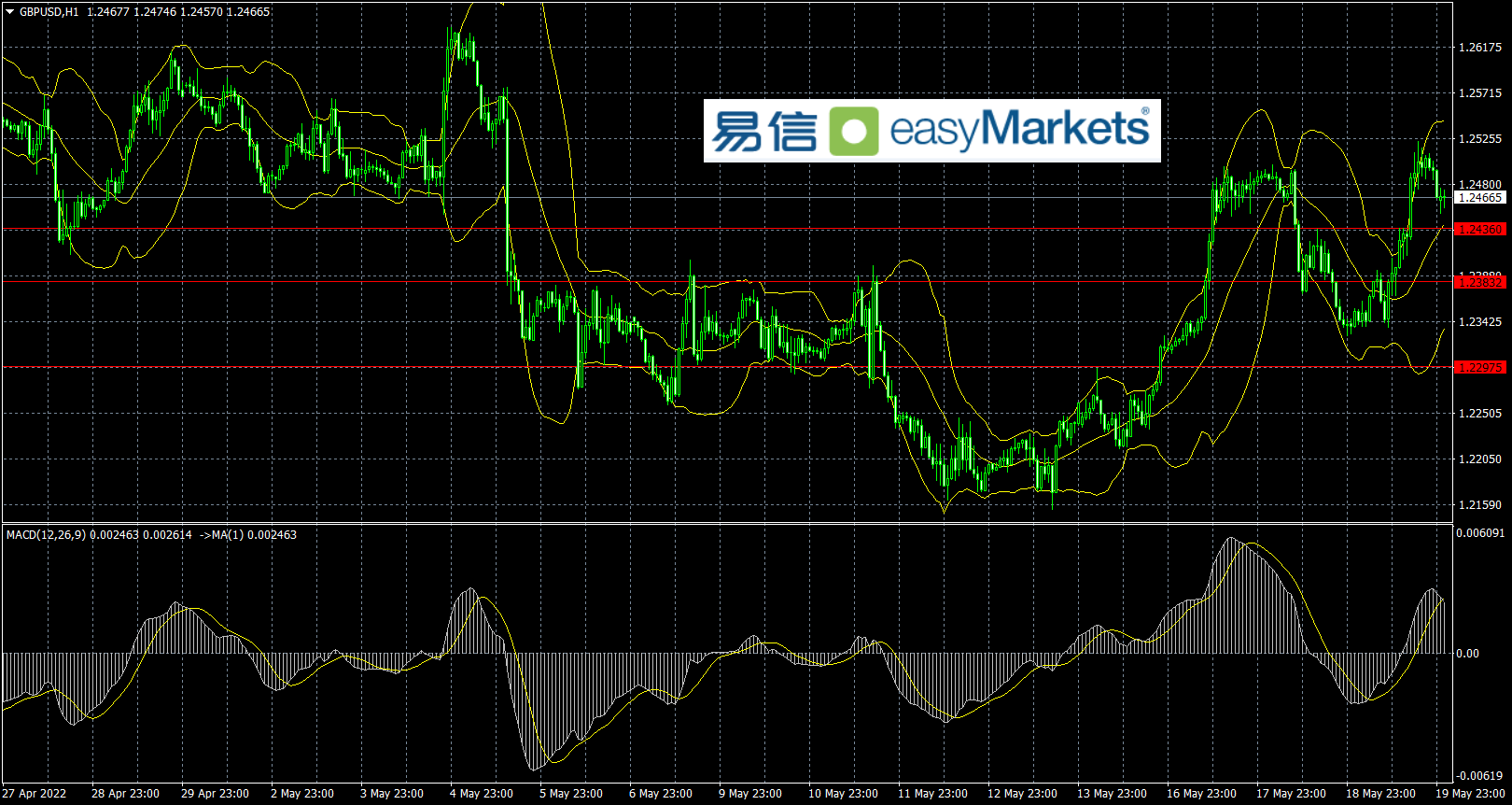Click the 1.25255 price scale value

(x=1480, y=139)
